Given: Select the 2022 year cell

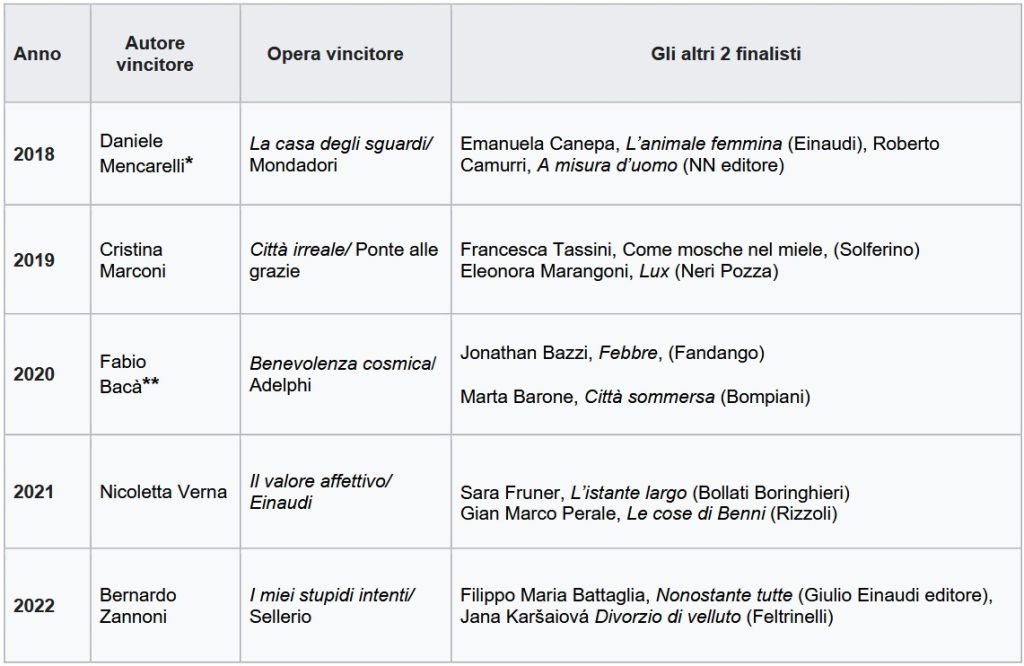Looking at the screenshot, I should coord(34,606).
